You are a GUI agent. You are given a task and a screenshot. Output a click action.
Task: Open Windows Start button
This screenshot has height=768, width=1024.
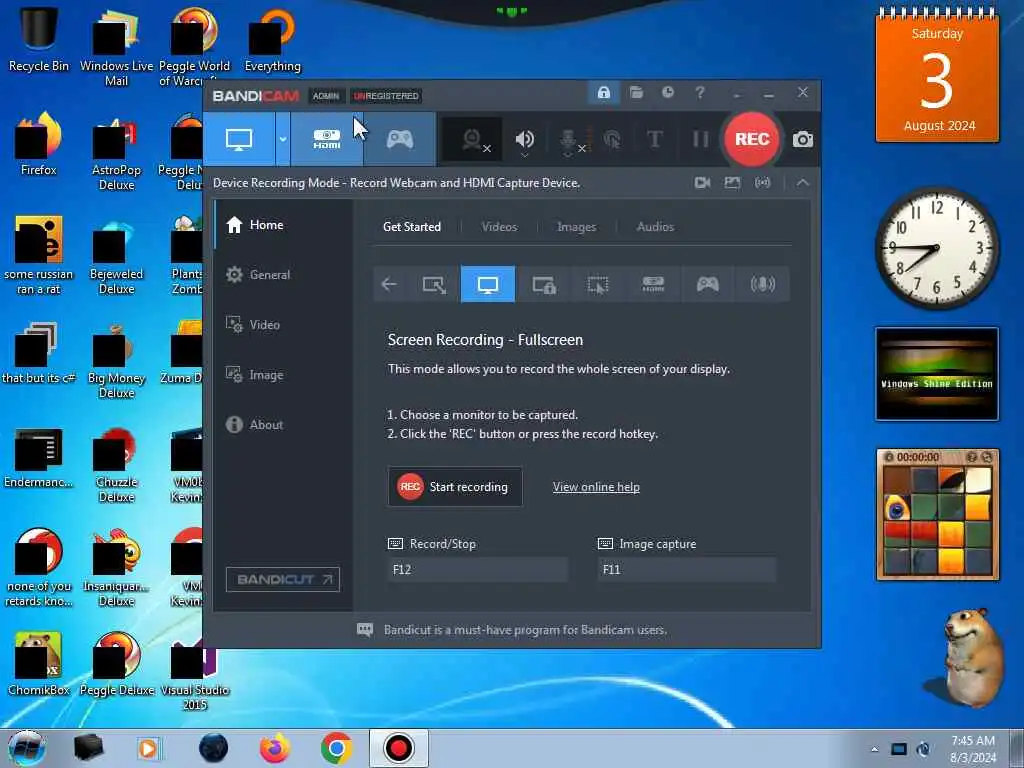click(25, 748)
